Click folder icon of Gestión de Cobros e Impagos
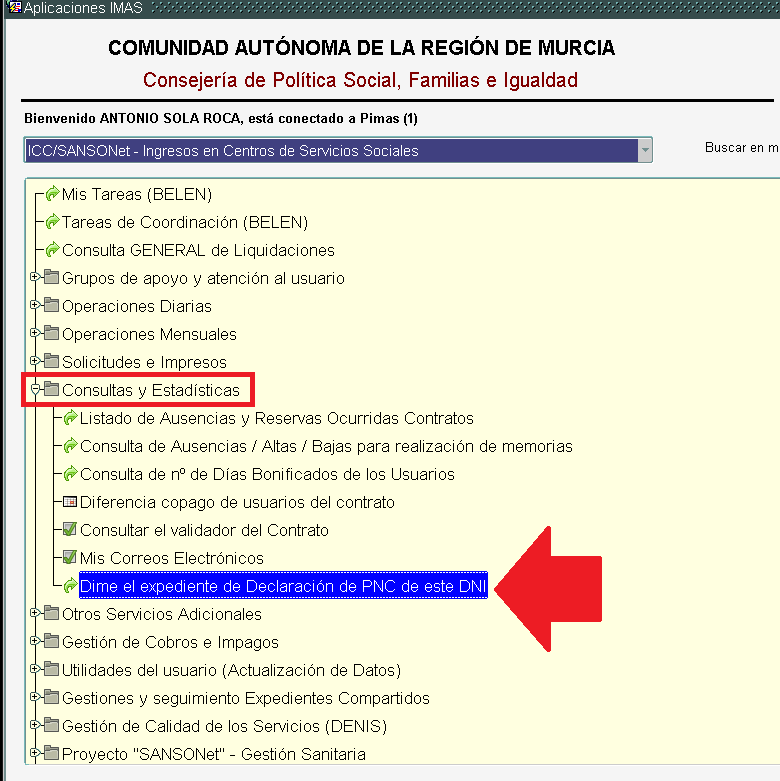Viewport: 780px width, 781px height. tap(52, 642)
